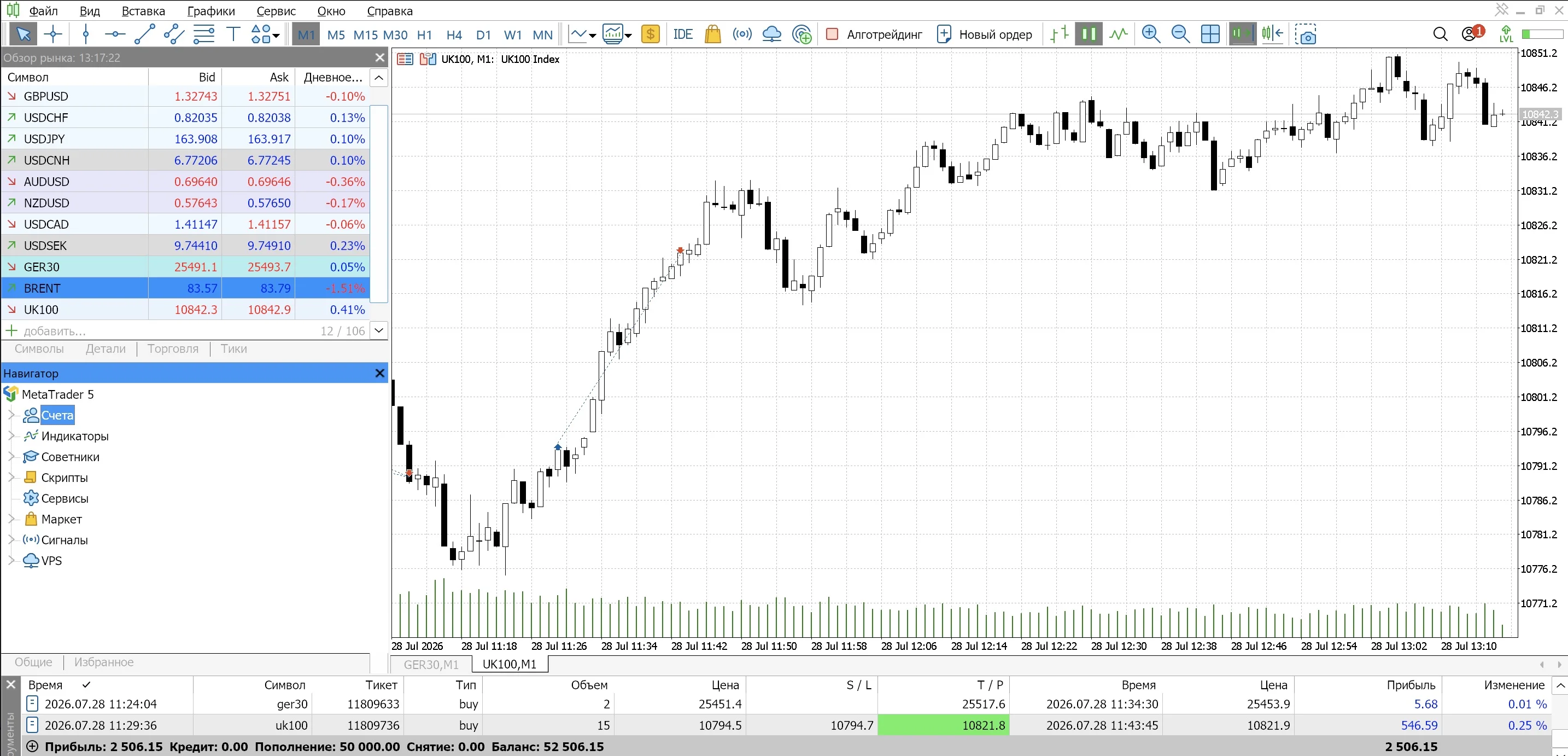This screenshot has height=756, width=1568.
Task: Toggle chart auto-scroll to latest bar
Action: [1242, 34]
